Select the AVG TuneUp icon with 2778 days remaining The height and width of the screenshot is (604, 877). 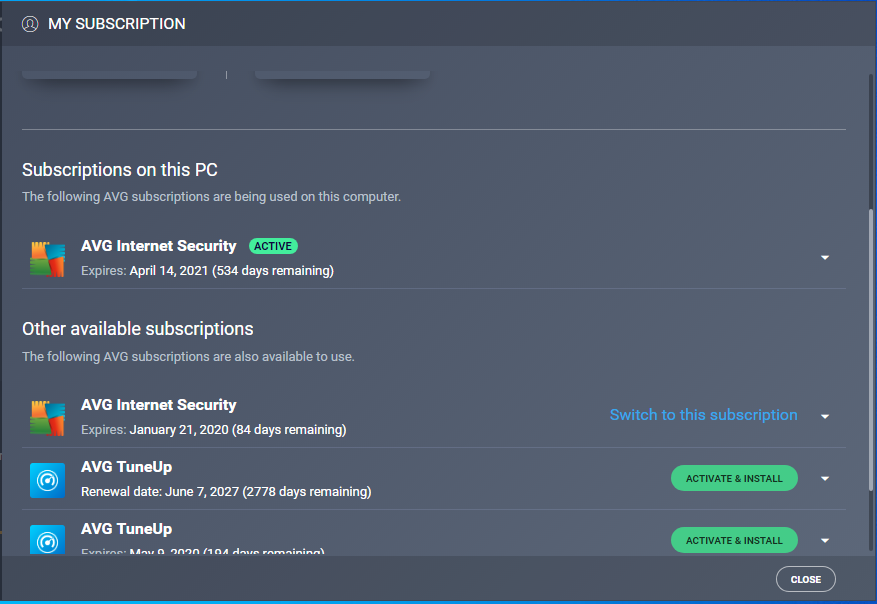click(47, 478)
